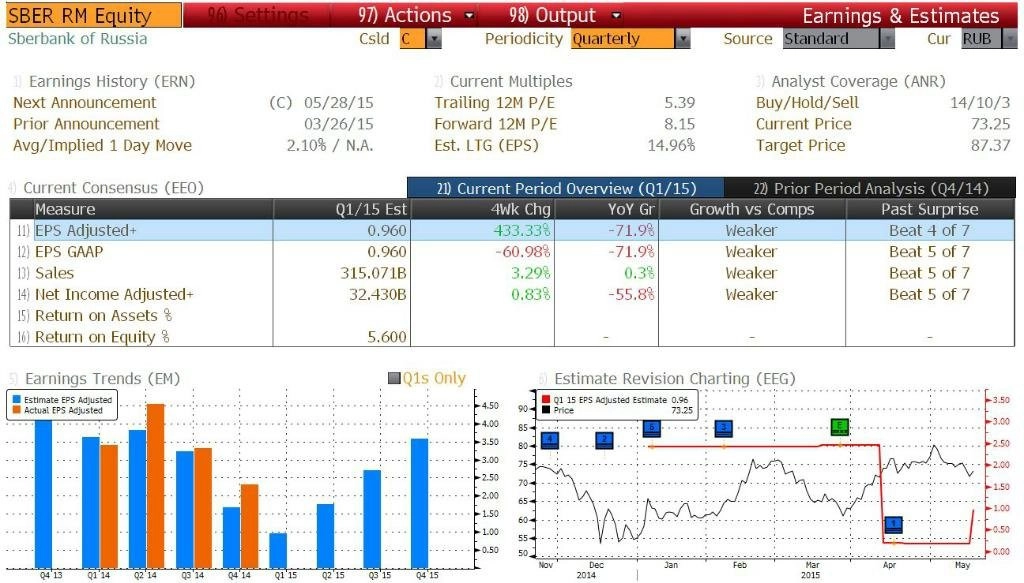The width and height of the screenshot is (1024, 583).
Task: Click the blue estimate bar for Q1 15
Action: coord(278,550)
